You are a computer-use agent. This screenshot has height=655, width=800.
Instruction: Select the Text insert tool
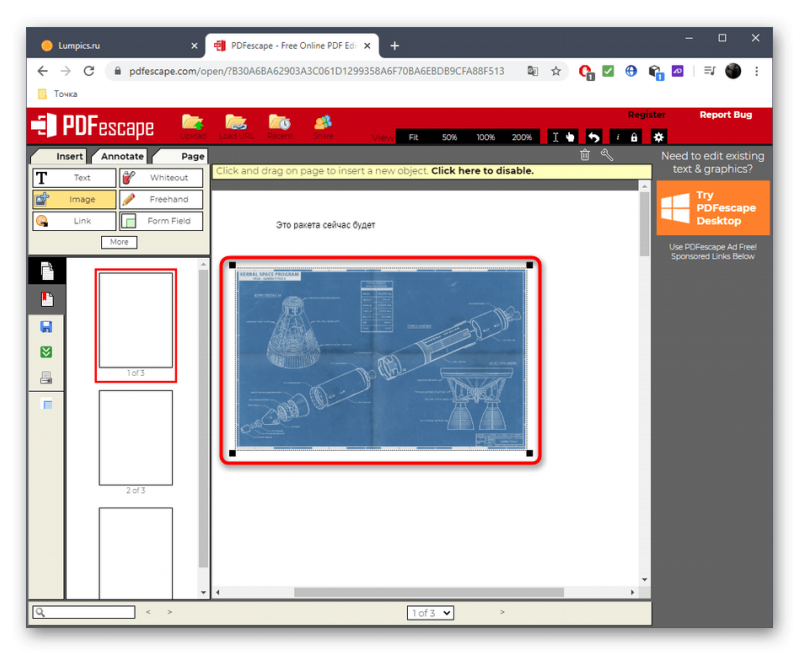74,178
